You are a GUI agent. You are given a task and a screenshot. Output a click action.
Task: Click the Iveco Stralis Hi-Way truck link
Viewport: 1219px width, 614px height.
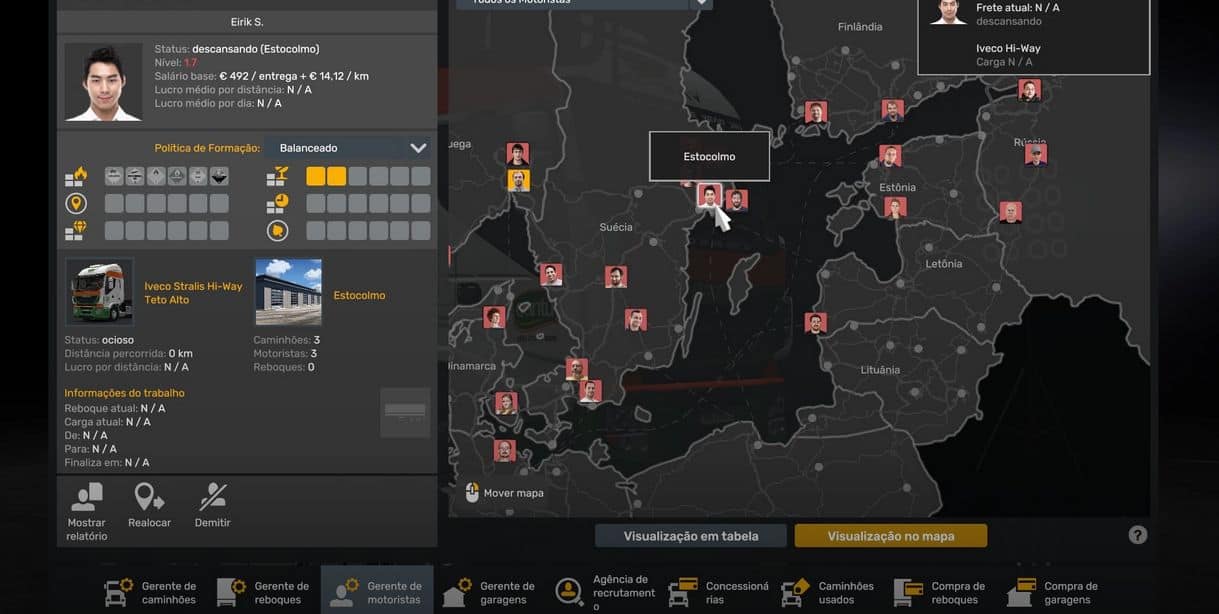click(193, 292)
